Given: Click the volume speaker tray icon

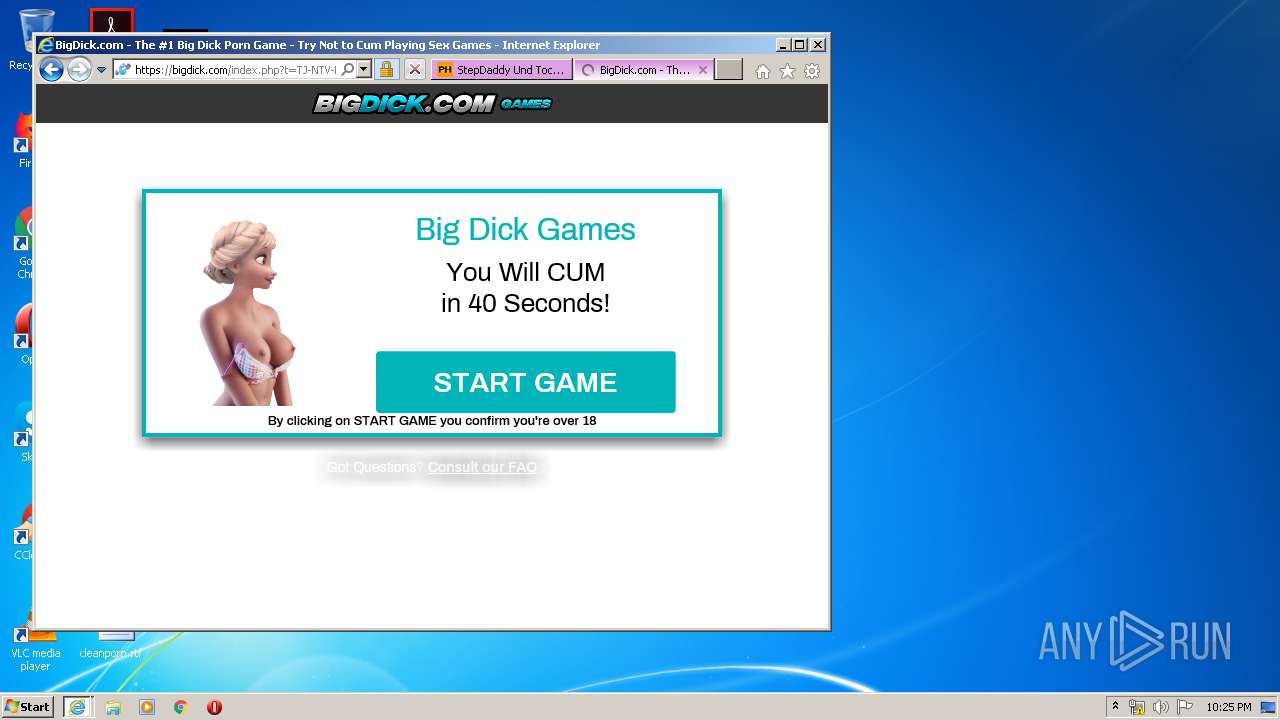Looking at the screenshot, I should (x=1161, y=707).
